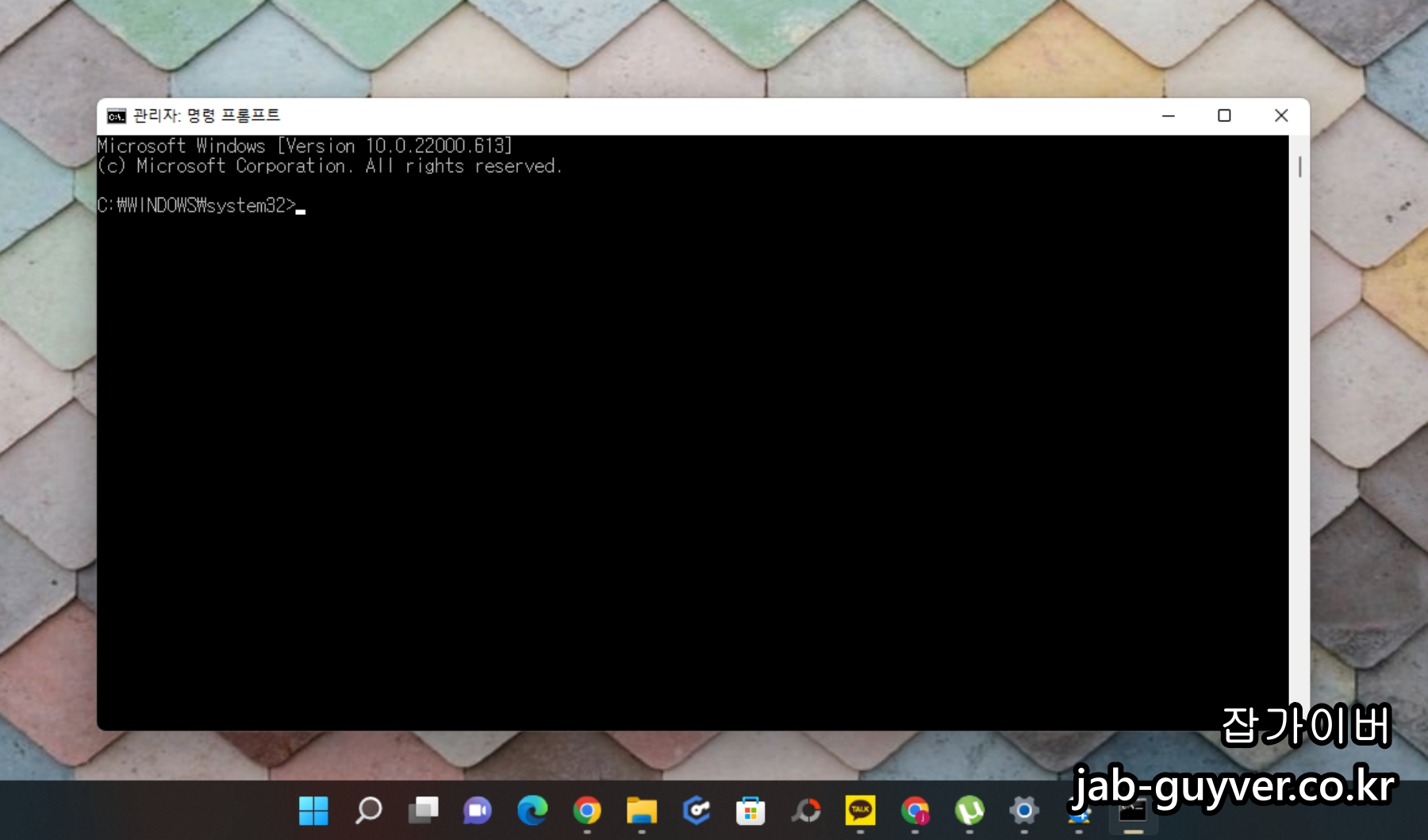The height and width of the screenshot is (840, 1428).
Task: Maximize the Command Prompt window
Action: (1224, 116)
